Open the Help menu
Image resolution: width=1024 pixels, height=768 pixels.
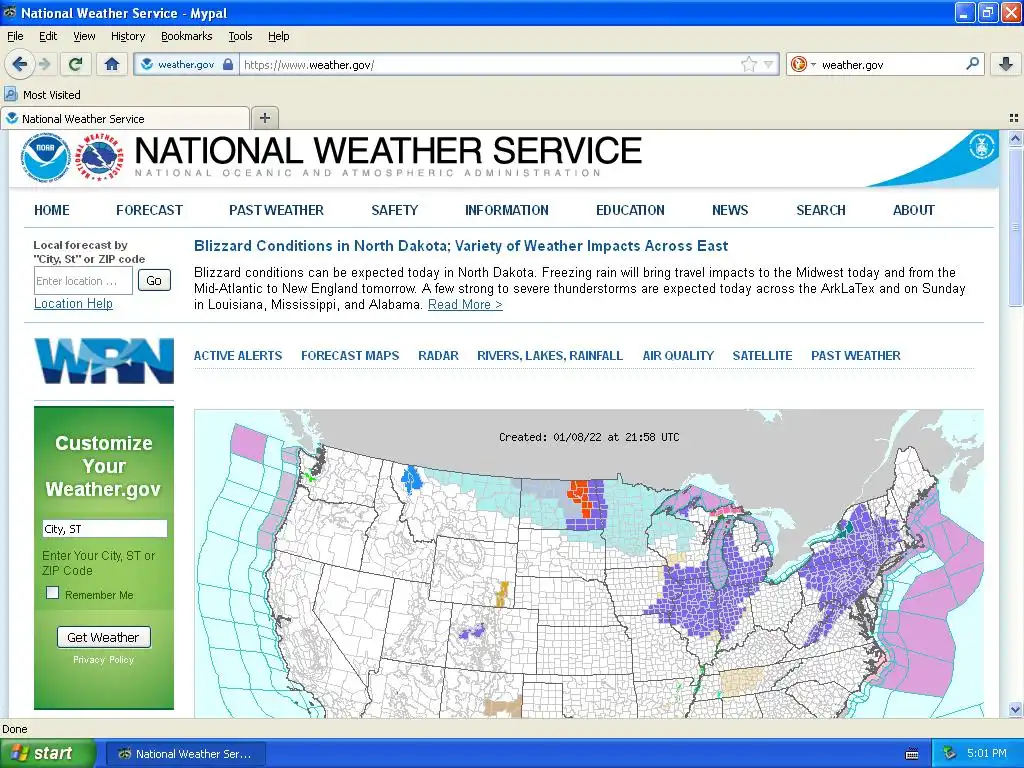click(x=278, y=36)
